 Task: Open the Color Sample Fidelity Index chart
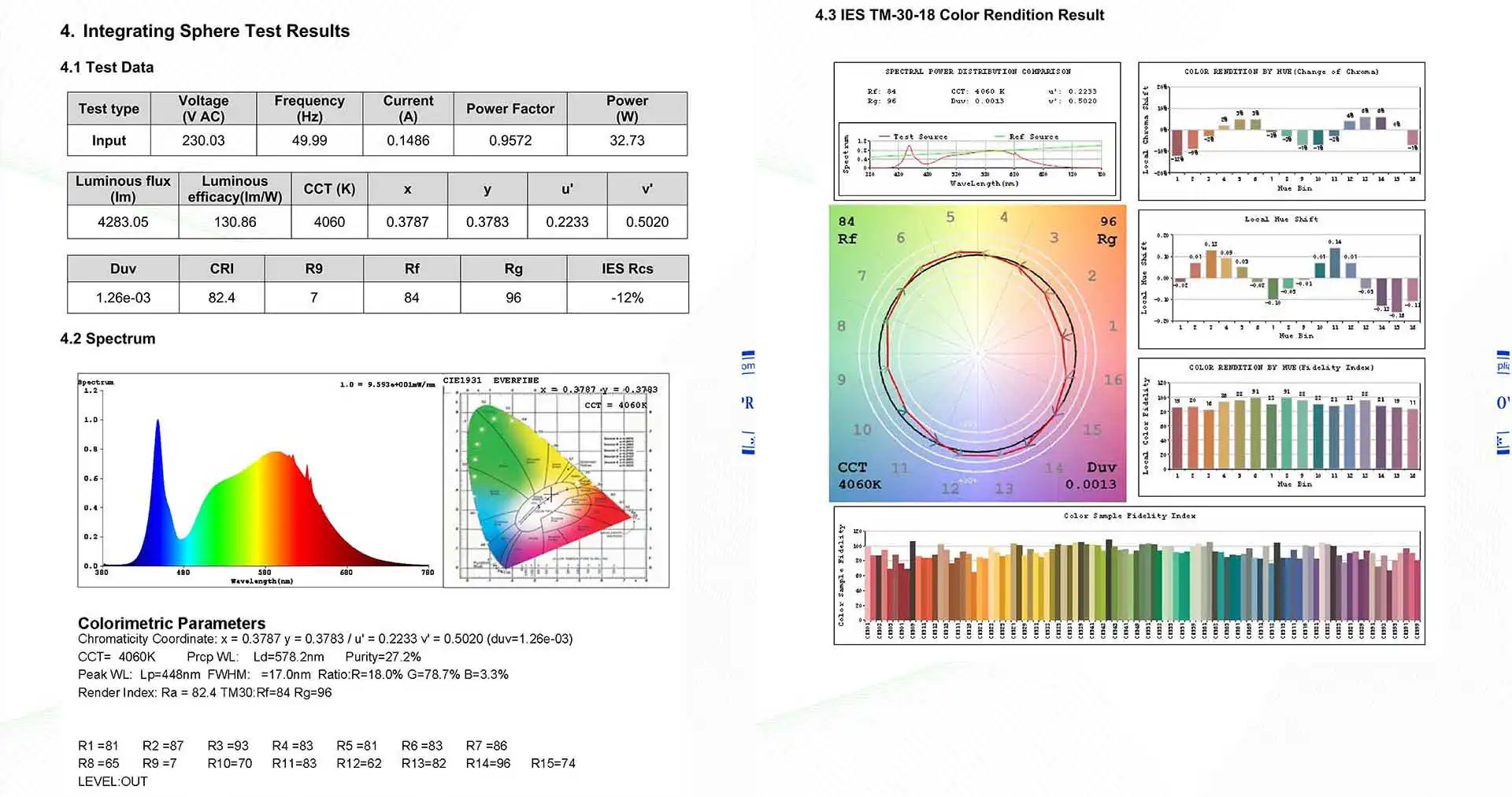pyautogui.click(x=1129, y=576)
